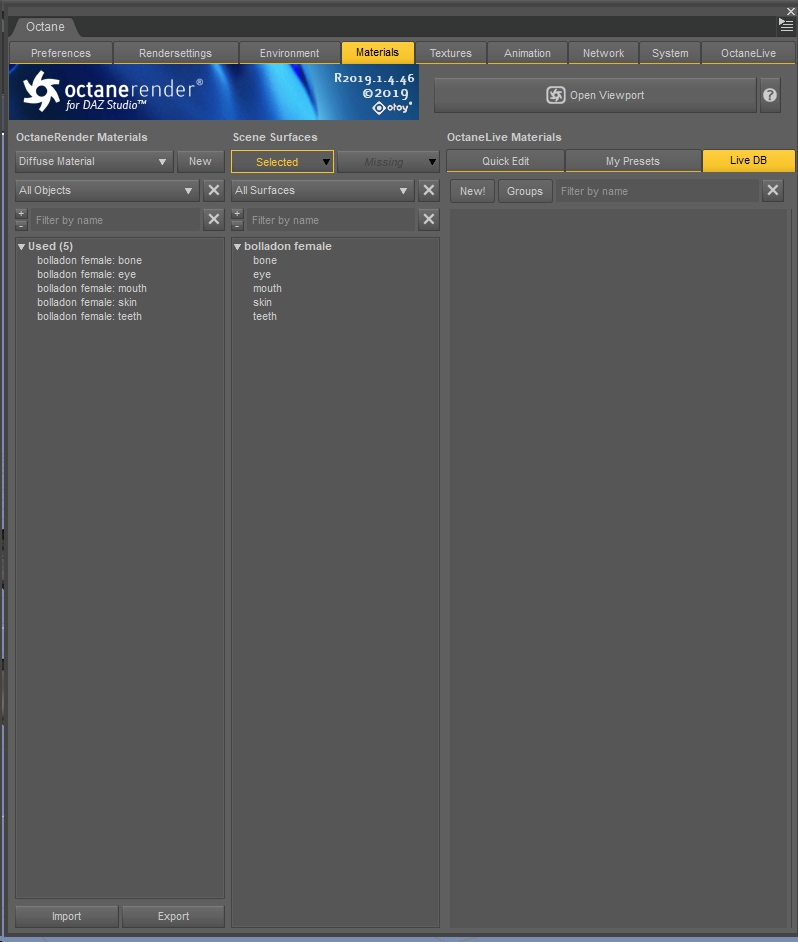Click the help question mark icon
The width and height of the screenshot is (798, 942).
click(x=770, y=95)
